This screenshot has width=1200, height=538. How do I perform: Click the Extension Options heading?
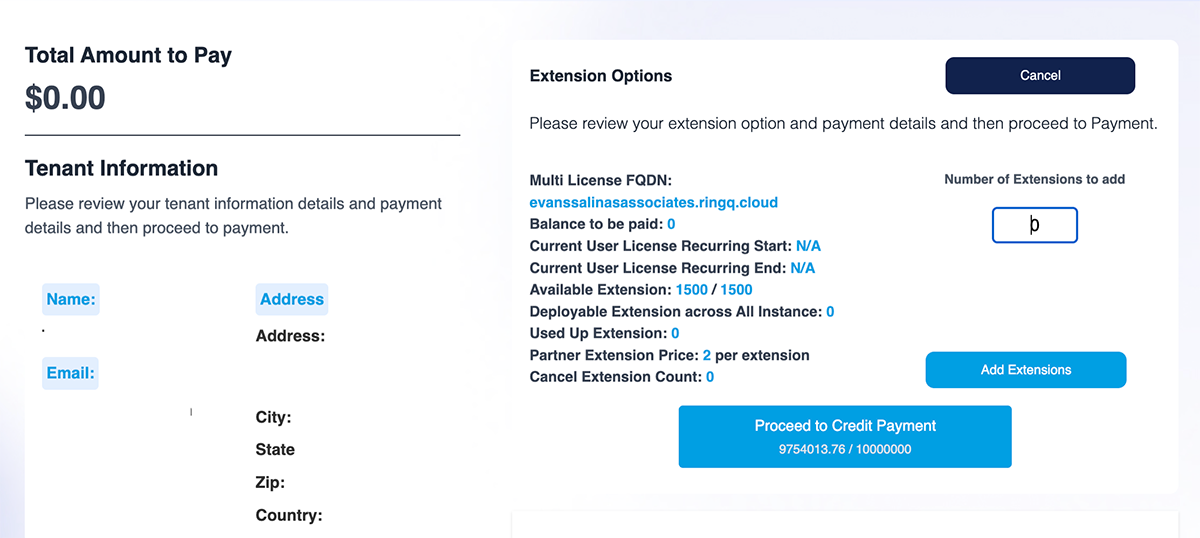pos(600,76)
